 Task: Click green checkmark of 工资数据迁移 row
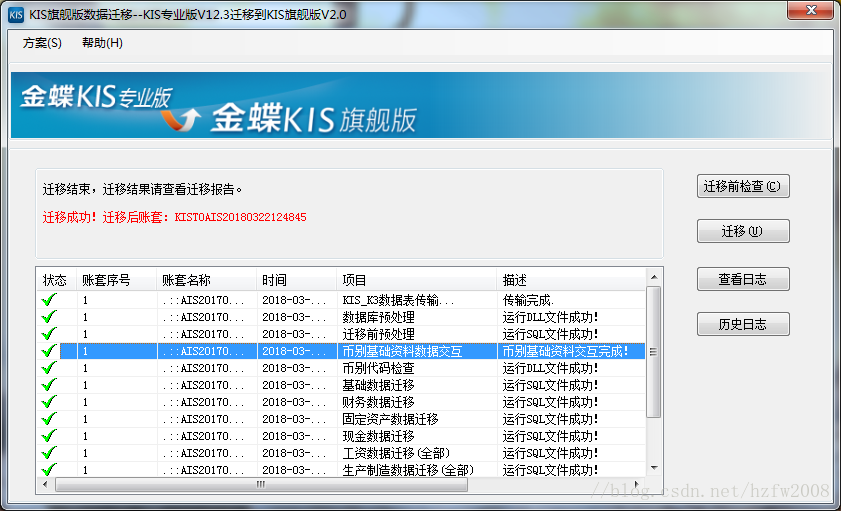click(x=49, y=454)
